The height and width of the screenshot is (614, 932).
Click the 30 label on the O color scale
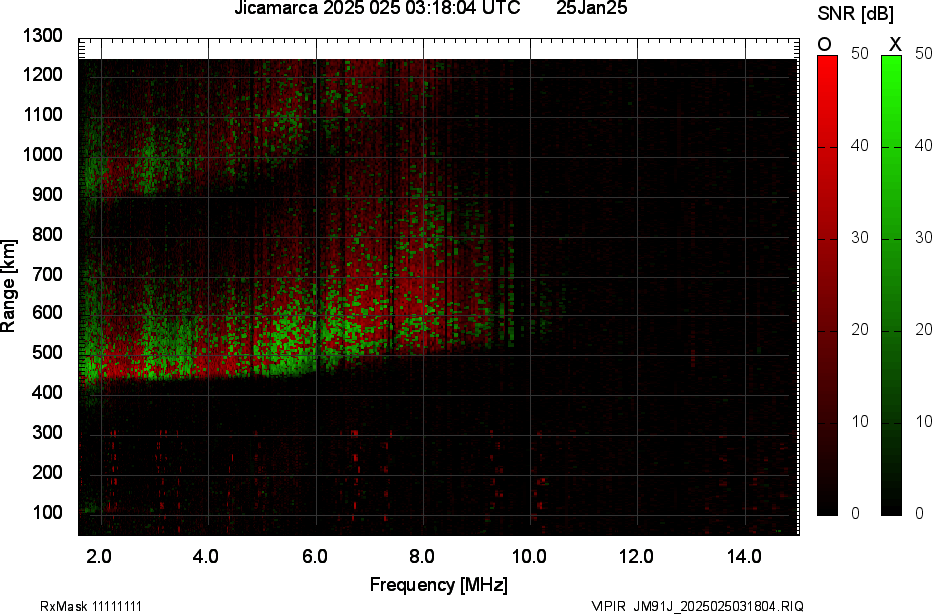tap(860, 237)
